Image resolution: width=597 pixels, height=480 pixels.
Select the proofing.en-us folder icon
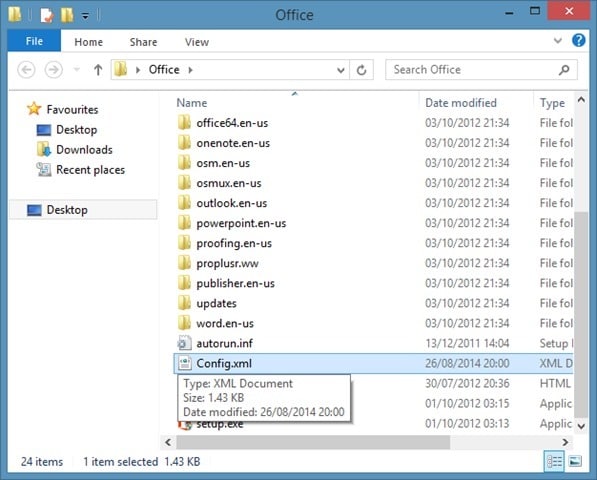[x=185, y=243]
